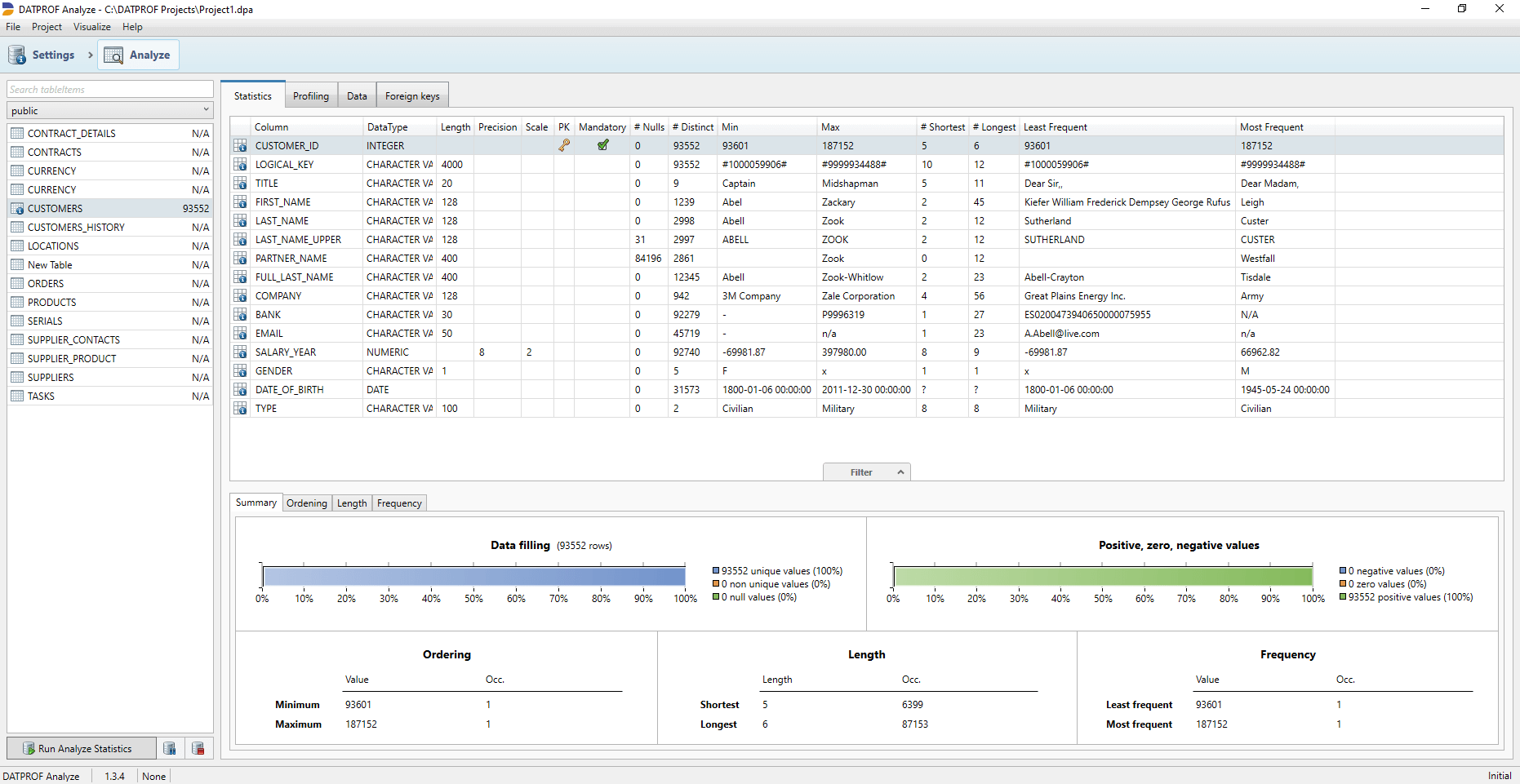This screenshot has height=784, width=1520.
Task: Open the public schema dropdown
Action: [x=110, y=110]
